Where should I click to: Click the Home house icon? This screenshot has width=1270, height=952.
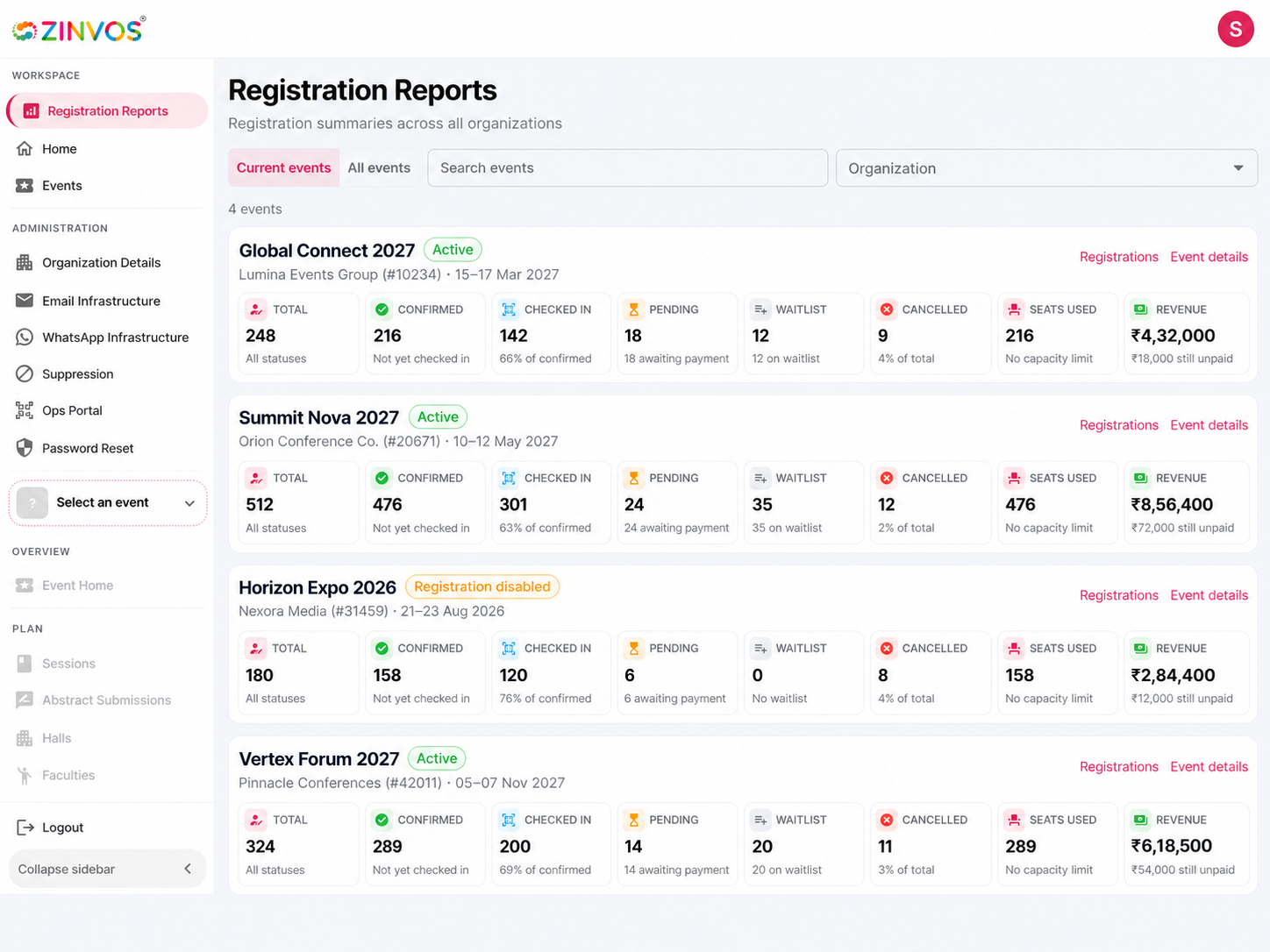[x=25, y=149]
